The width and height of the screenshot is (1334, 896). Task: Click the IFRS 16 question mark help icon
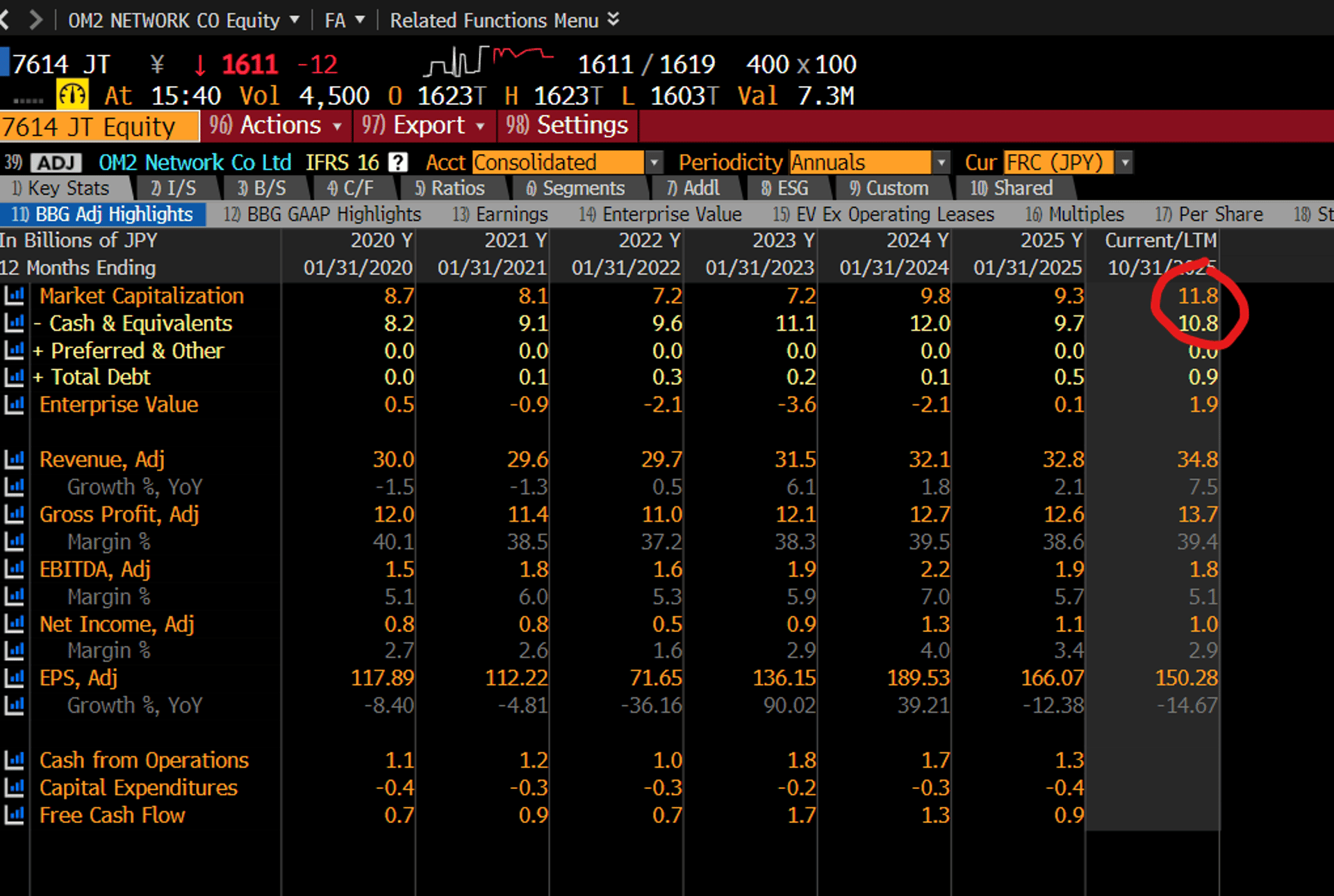397,163
